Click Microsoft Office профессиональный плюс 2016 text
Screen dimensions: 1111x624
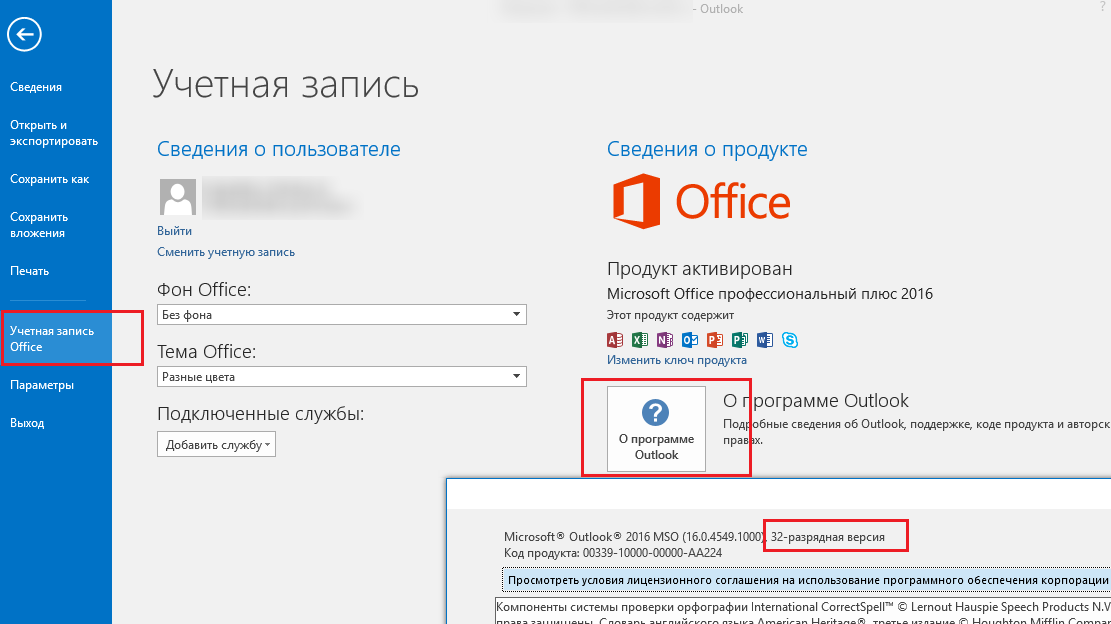point(770,294)
